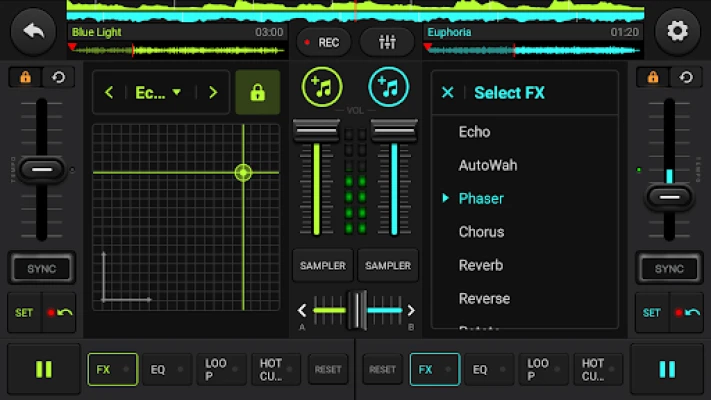Go to next effect with right chevron
The width and height of the screenshot is (711, 400).
coord(212,93)
